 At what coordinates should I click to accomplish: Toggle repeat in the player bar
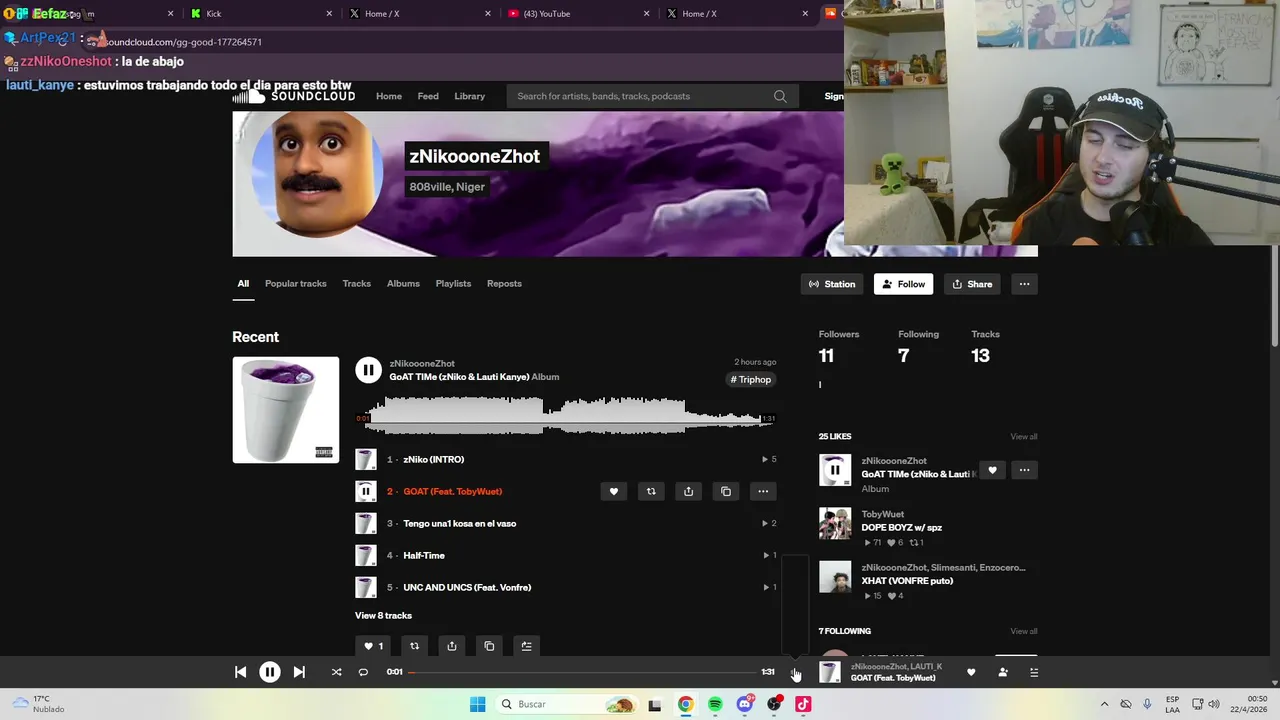pyautogui.click(x=363, y=672)
